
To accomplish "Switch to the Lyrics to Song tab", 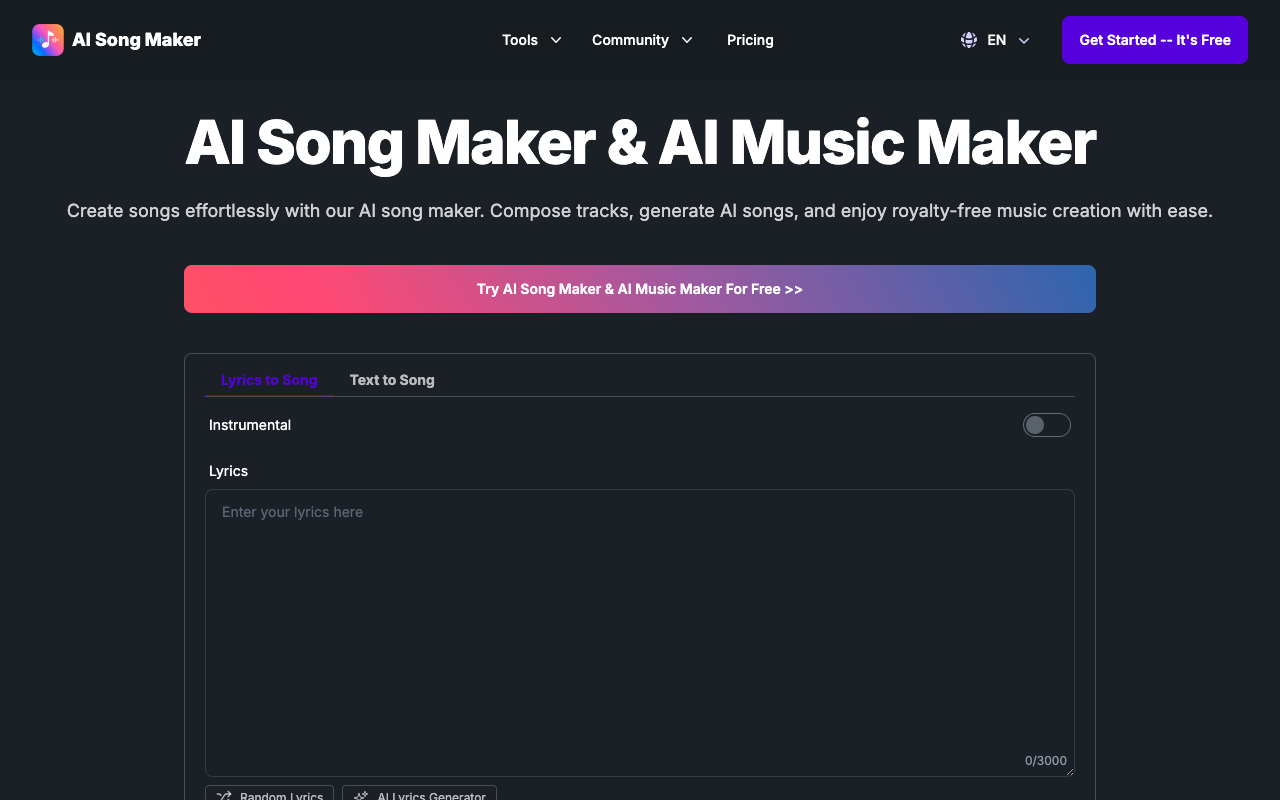I will [269, 380].
